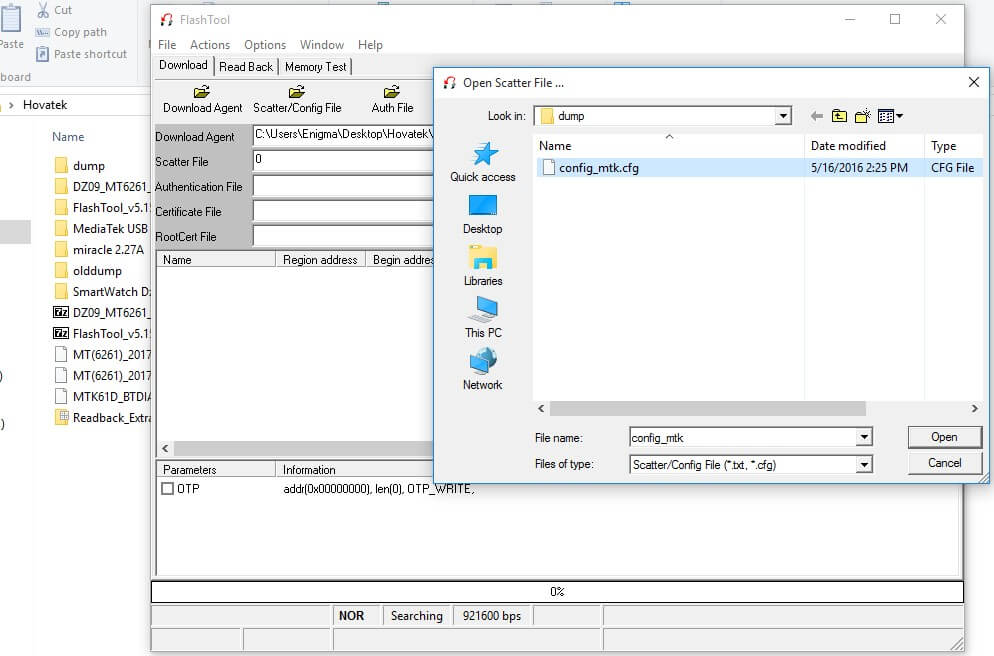Click the Searching status bar entry
Screen dimensions: 994x656
[x=416, y=616]
